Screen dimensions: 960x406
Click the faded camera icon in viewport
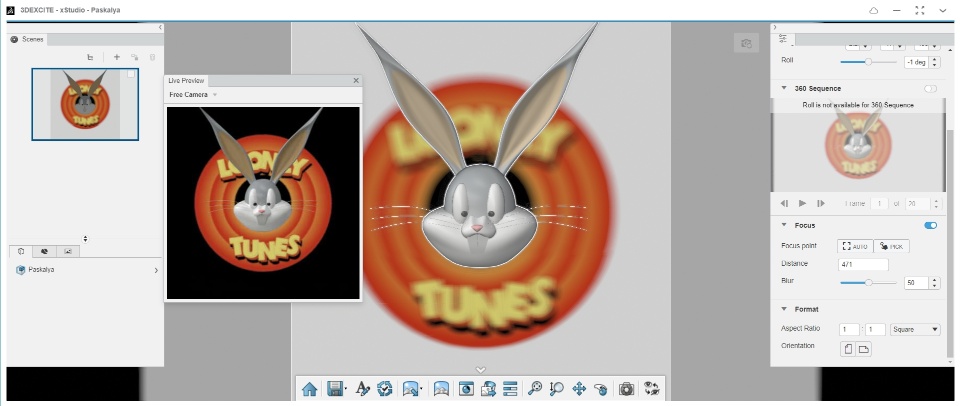tap(746, 43)
